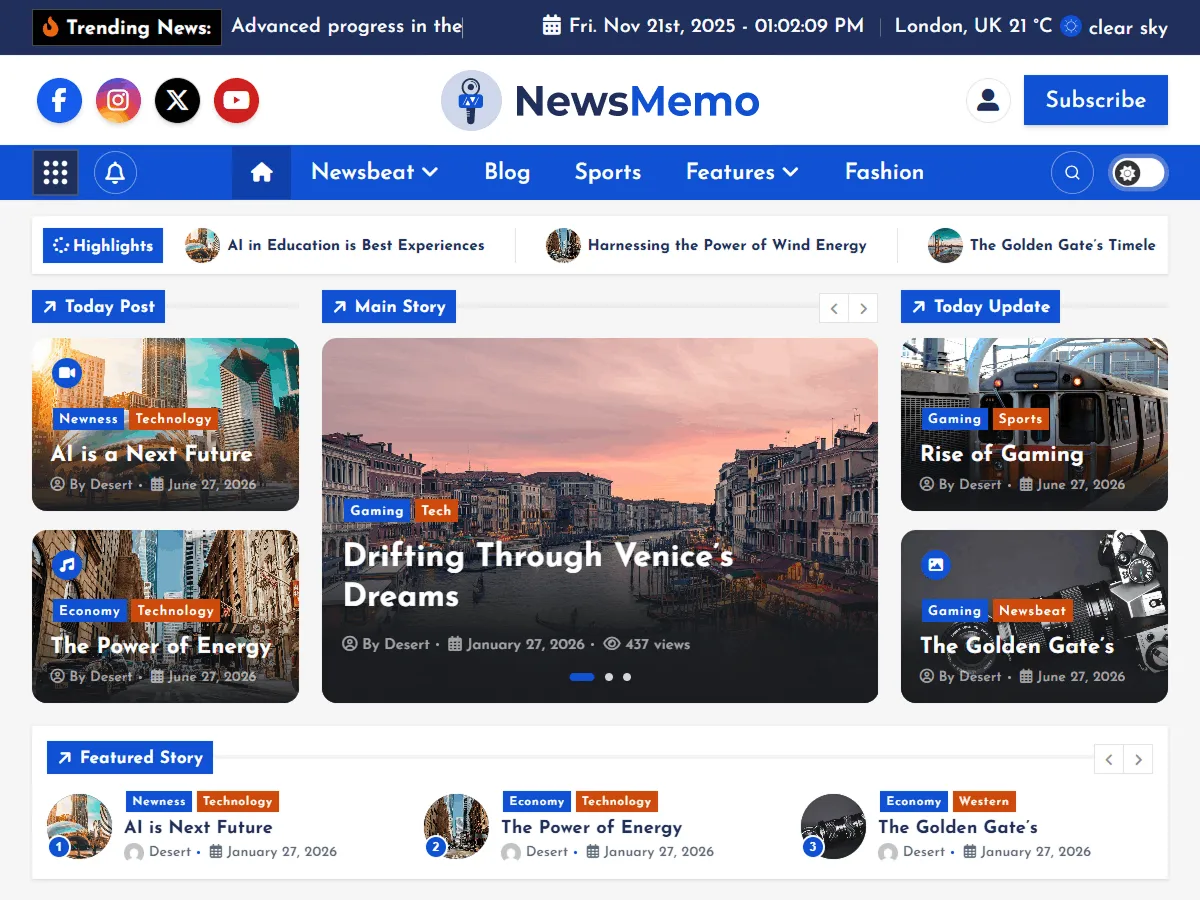1200x900 pixels.
Task: Expand the Newsbeat dropdown menu
Action: tap(373, 172)
